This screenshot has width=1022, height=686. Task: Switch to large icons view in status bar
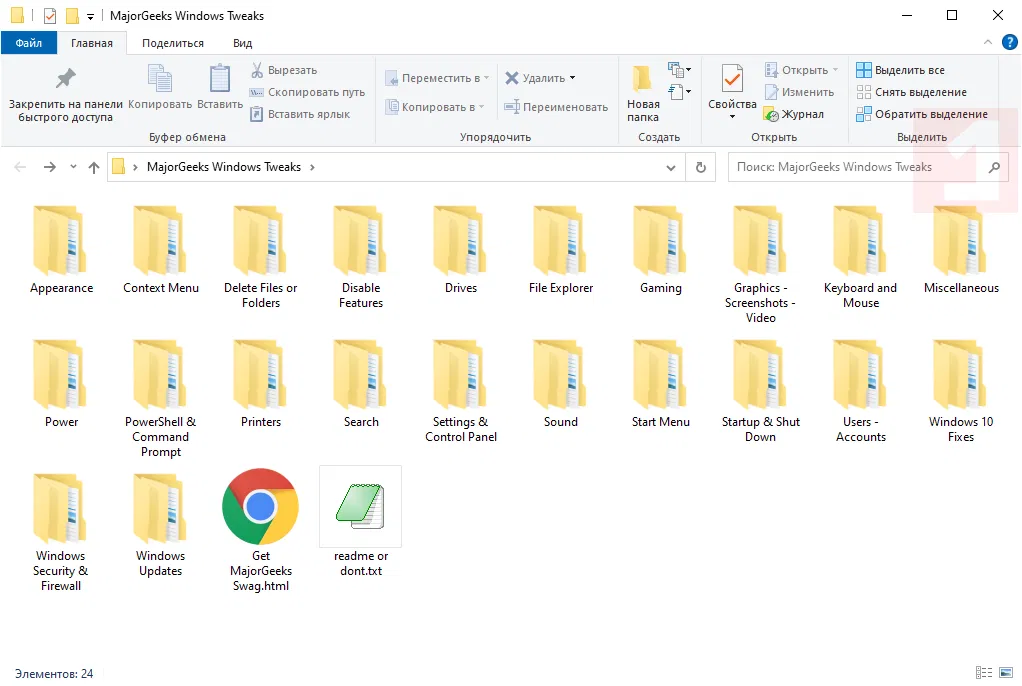[x=1006, y=672]
